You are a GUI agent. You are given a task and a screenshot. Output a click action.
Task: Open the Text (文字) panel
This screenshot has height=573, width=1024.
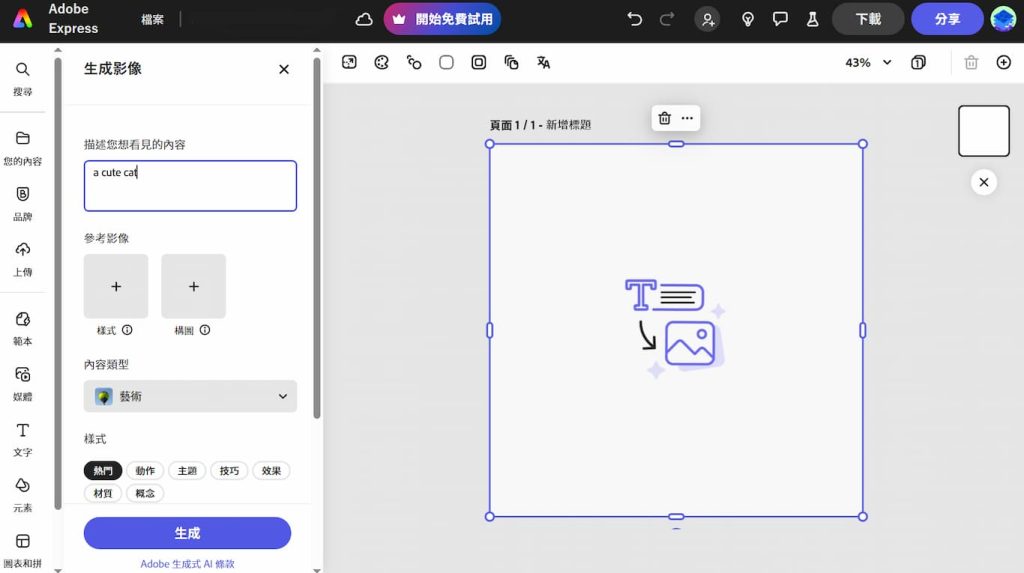[x=23, y=440]
